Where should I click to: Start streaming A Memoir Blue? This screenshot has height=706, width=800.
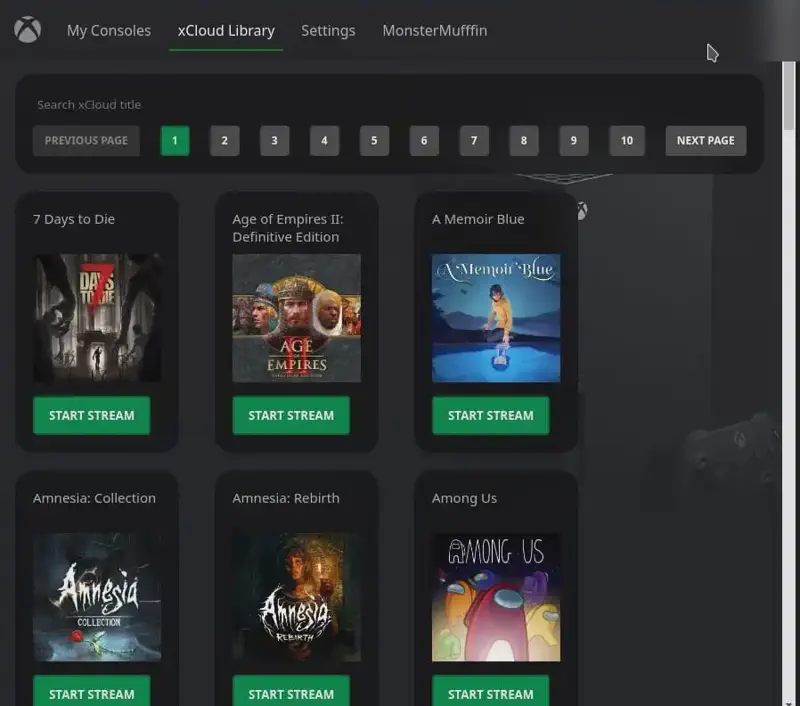[490, 415]
